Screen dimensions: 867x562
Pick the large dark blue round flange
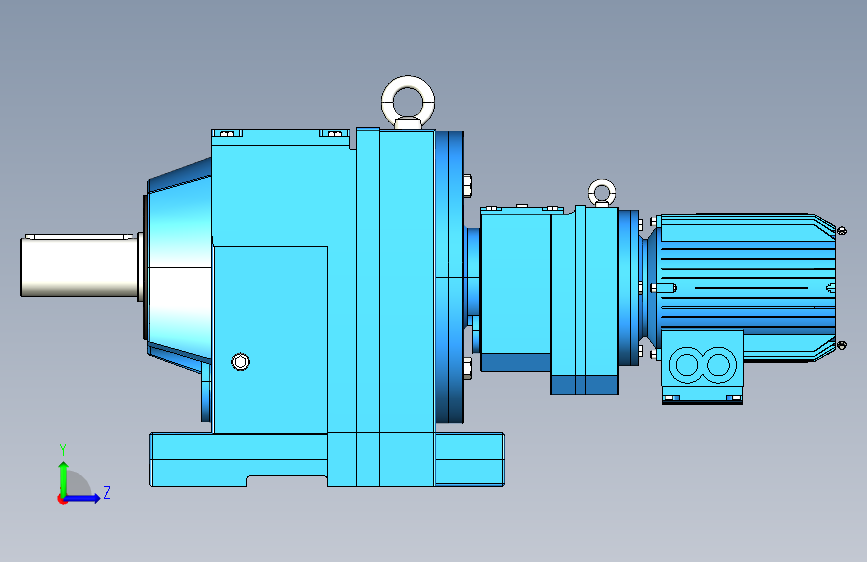[x=449, y=277]
